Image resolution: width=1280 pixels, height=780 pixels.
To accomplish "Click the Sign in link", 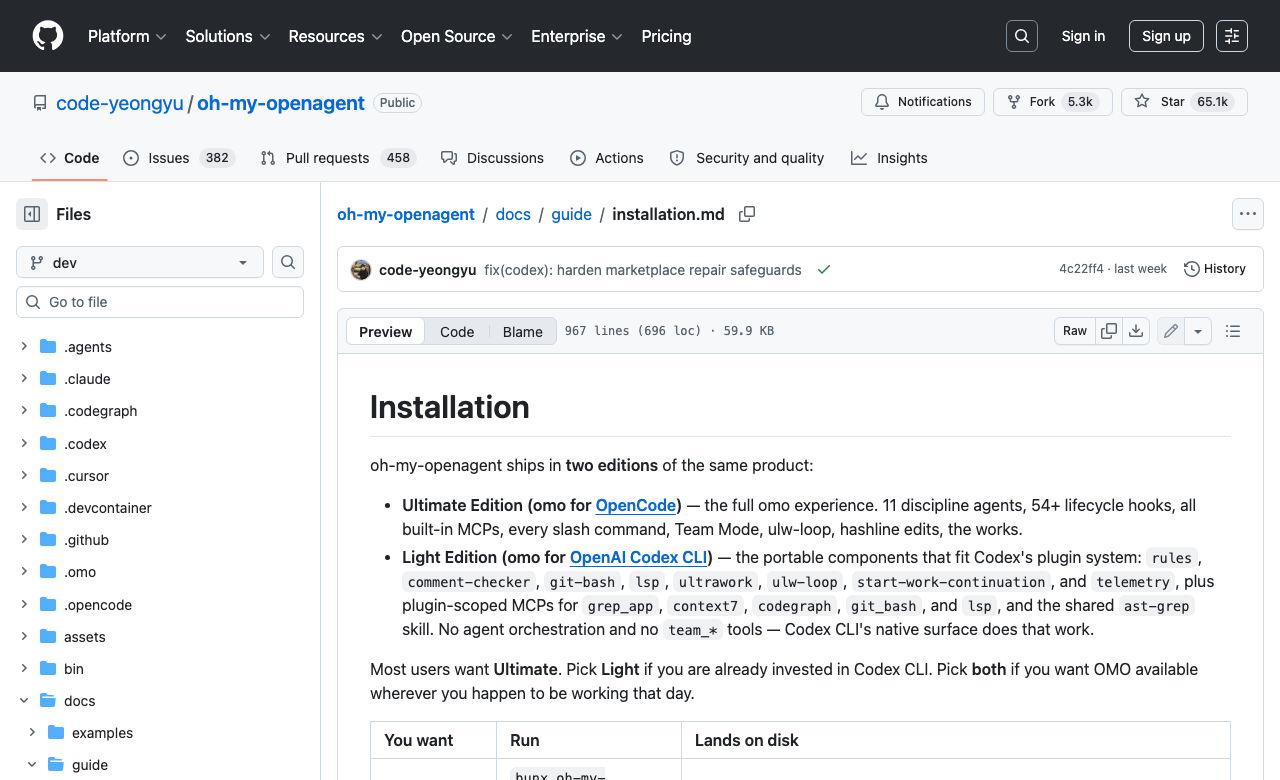I will (1083, 36).
